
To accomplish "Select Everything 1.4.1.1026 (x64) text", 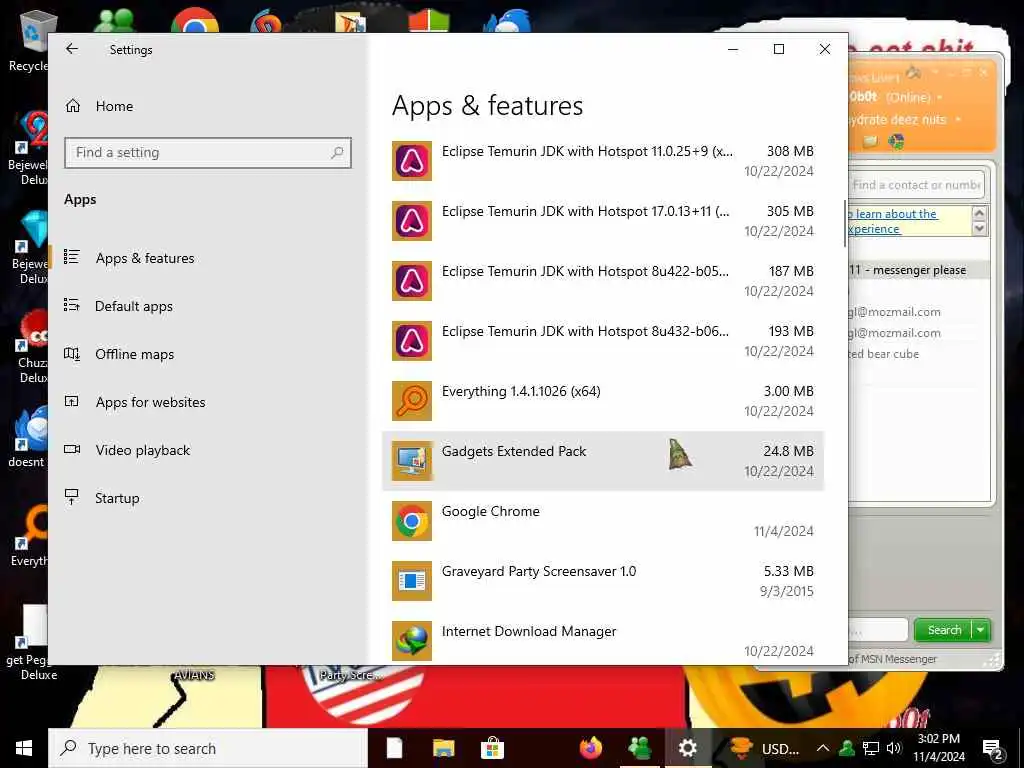I will coord(521,391).
